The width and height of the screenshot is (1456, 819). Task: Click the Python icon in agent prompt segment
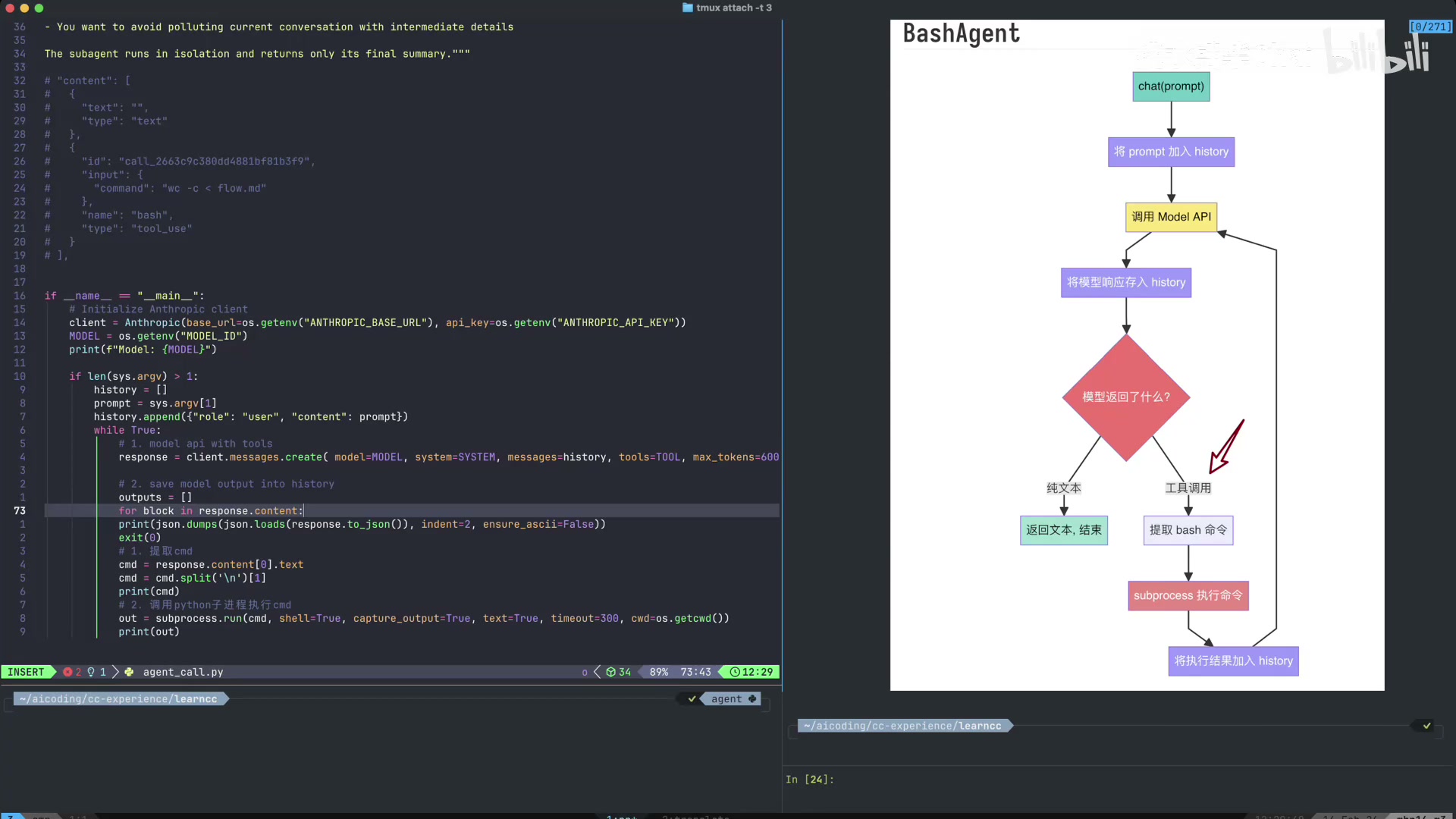(752, 699)
